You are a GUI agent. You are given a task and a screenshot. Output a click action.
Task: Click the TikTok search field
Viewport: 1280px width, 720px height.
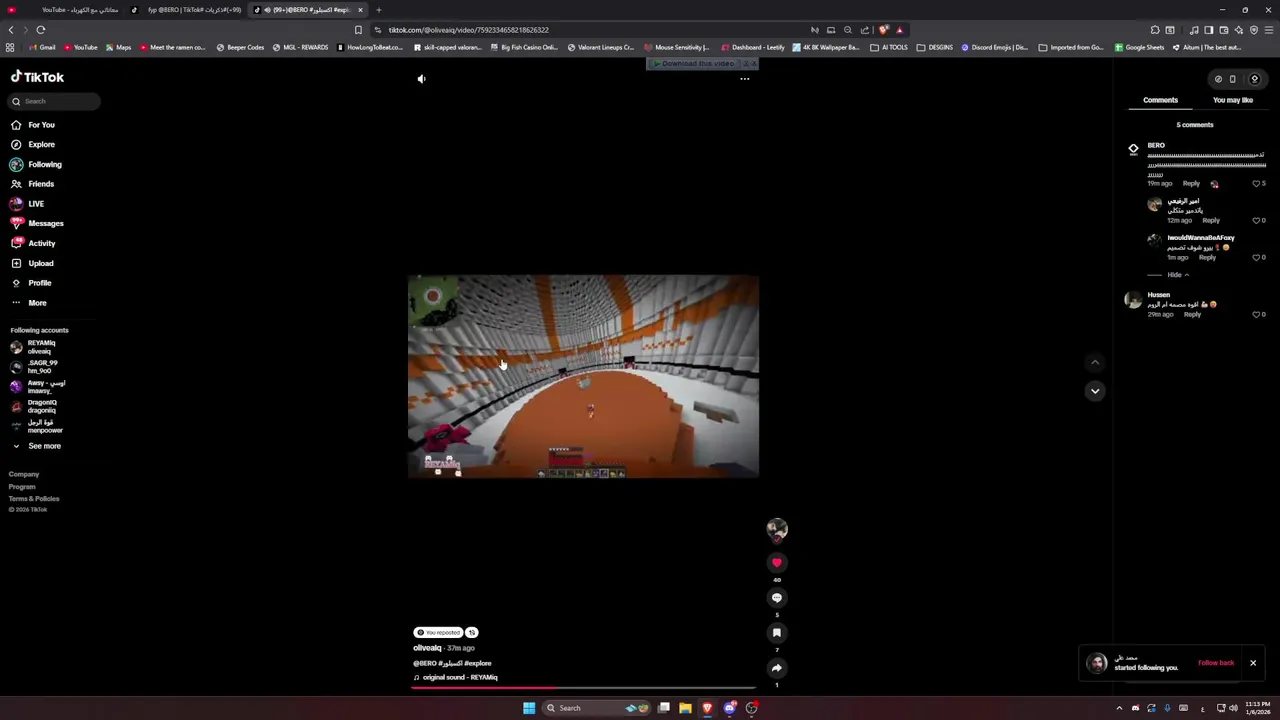pyautogui.click(x=55, y=101)
